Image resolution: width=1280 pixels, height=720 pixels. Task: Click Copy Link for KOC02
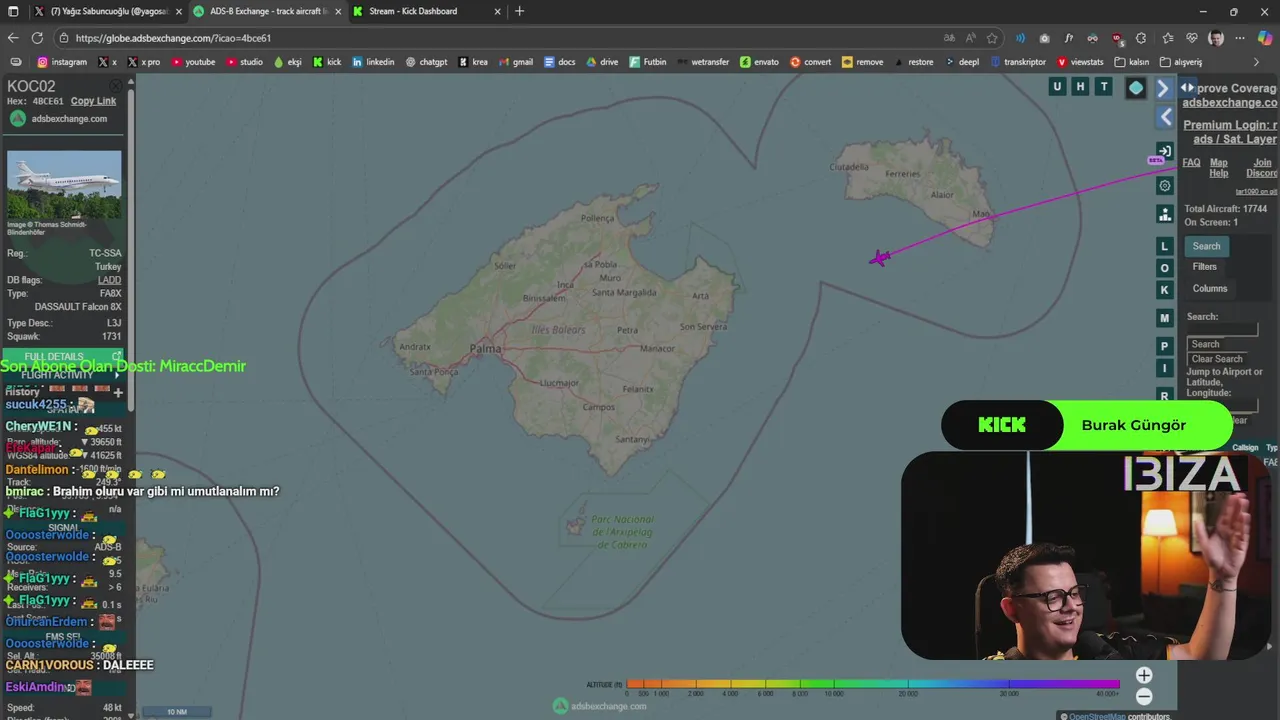click(x=93, y=101)
